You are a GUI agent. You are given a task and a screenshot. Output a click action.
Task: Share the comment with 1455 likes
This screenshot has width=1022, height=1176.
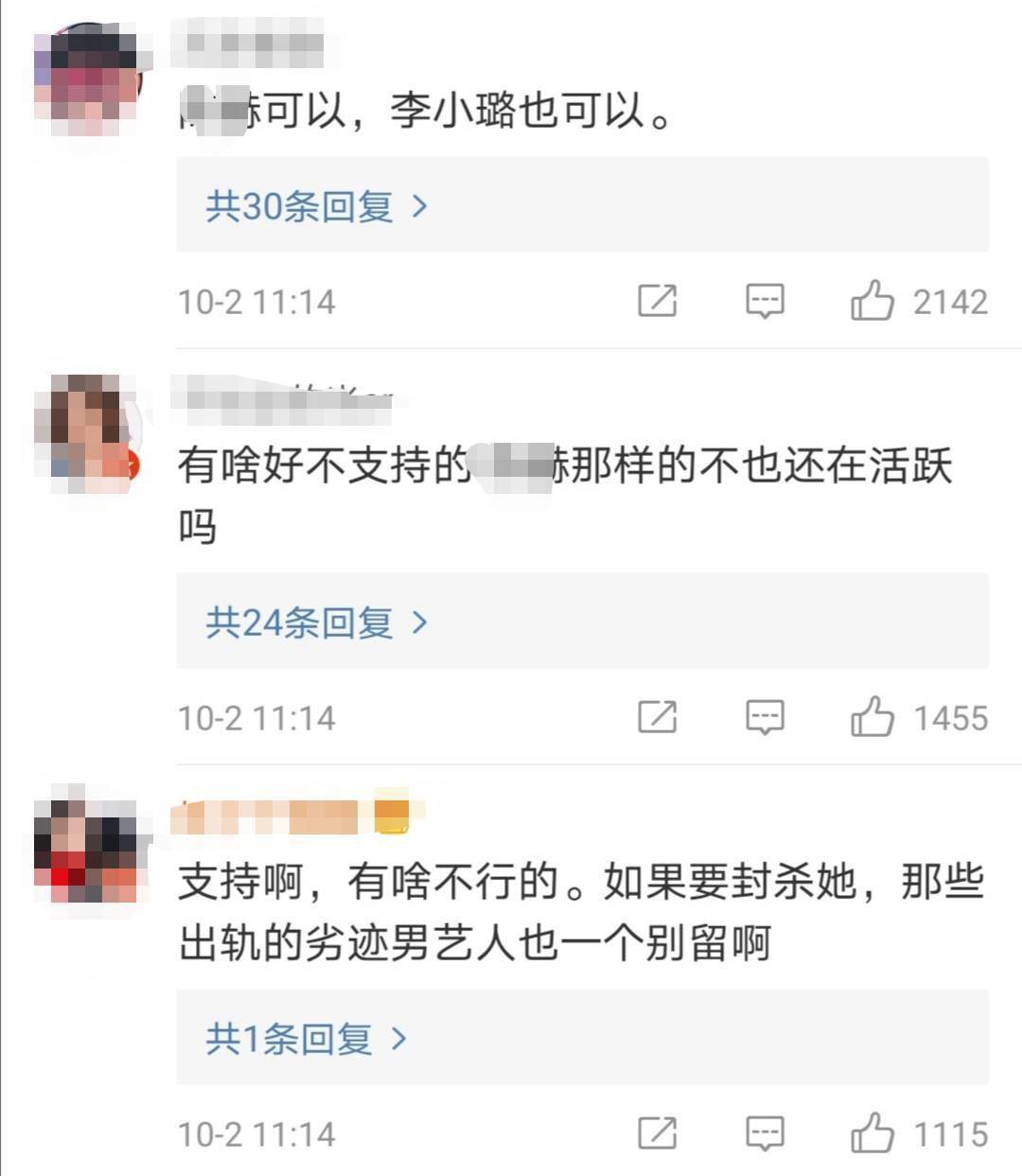(x=658, y=717)
